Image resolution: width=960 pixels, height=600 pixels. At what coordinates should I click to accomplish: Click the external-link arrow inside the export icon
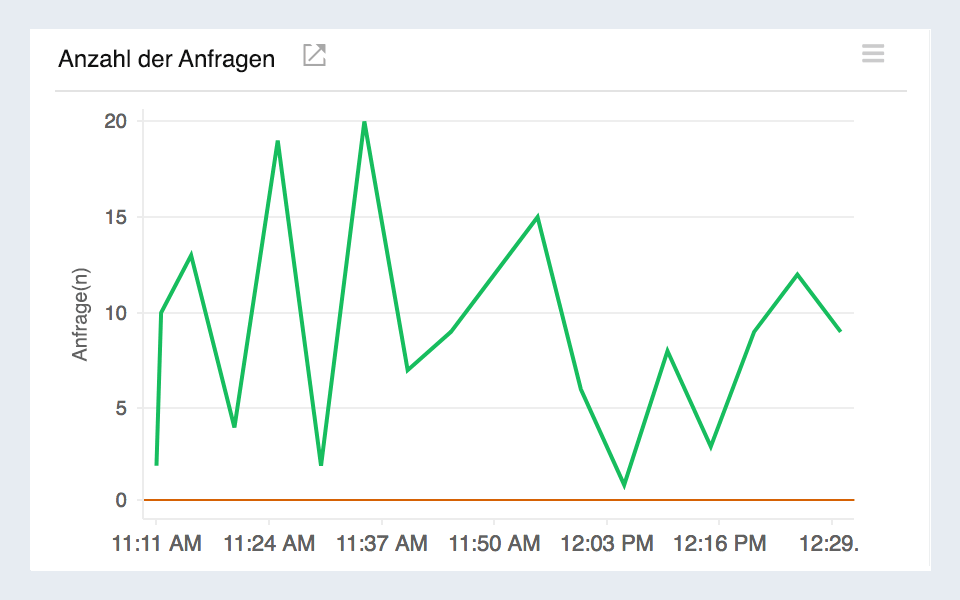[x=317, y=51]
